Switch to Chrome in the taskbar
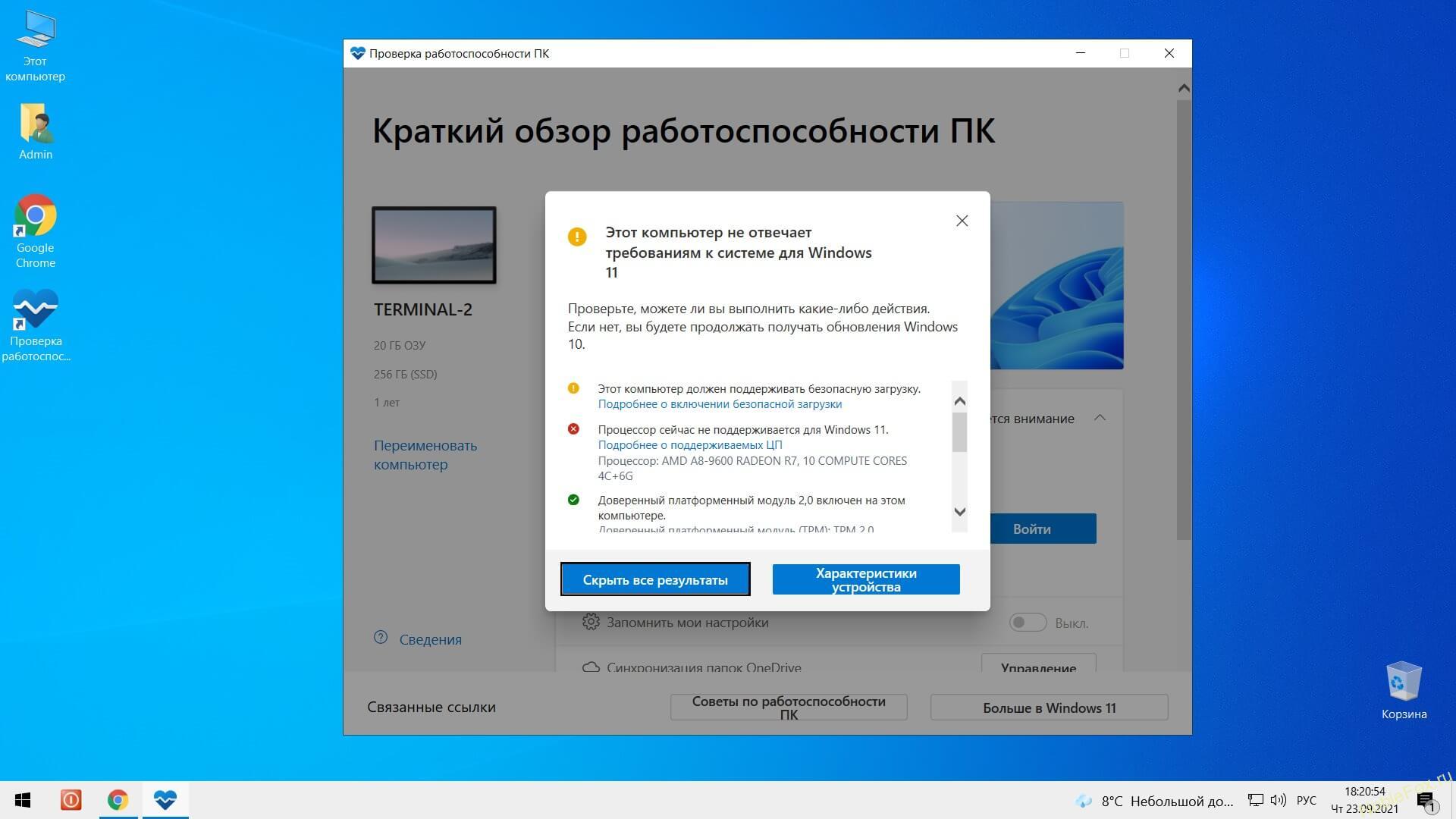 118,800
